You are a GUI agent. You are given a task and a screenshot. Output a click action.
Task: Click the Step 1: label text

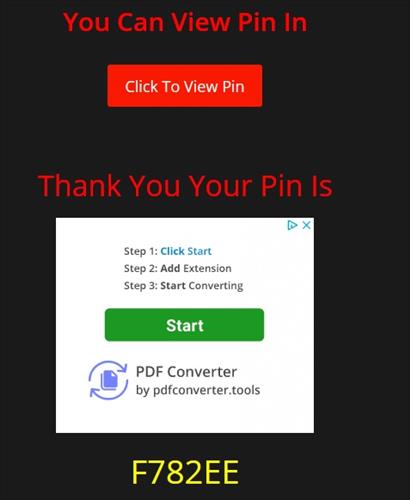140,251
